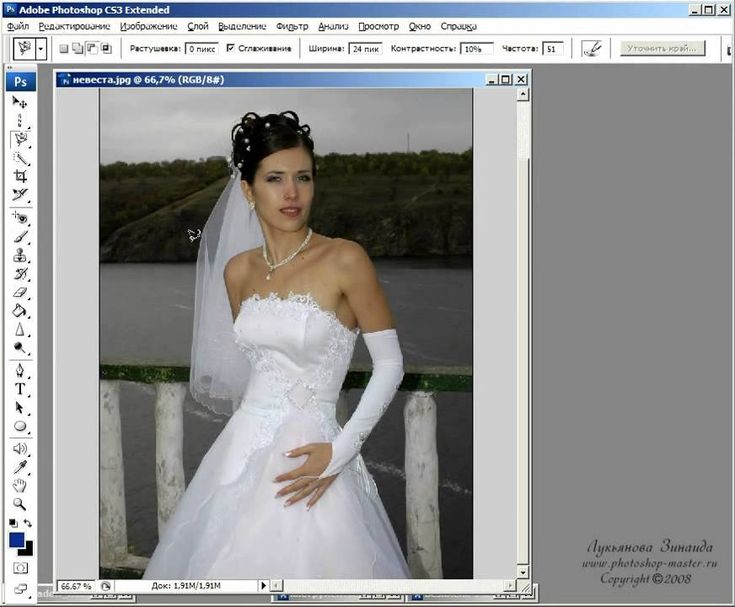Select the Move tool
The height and width of the screenshot is (607, 735).
pyautogui.click(x=20, y=102)
